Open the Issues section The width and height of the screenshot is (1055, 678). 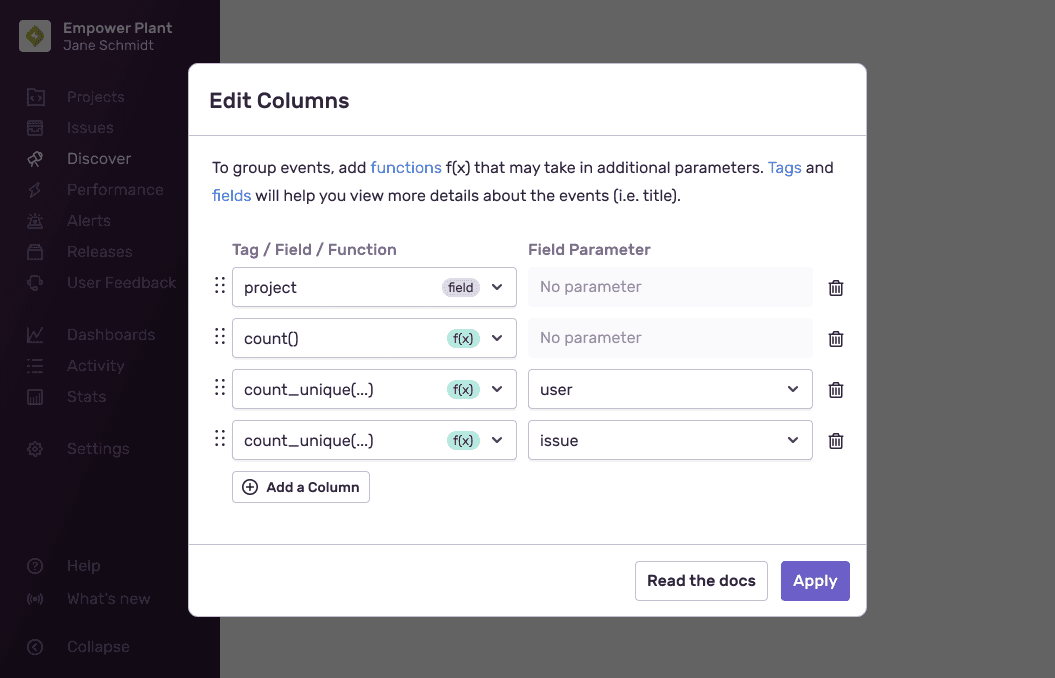91,127
